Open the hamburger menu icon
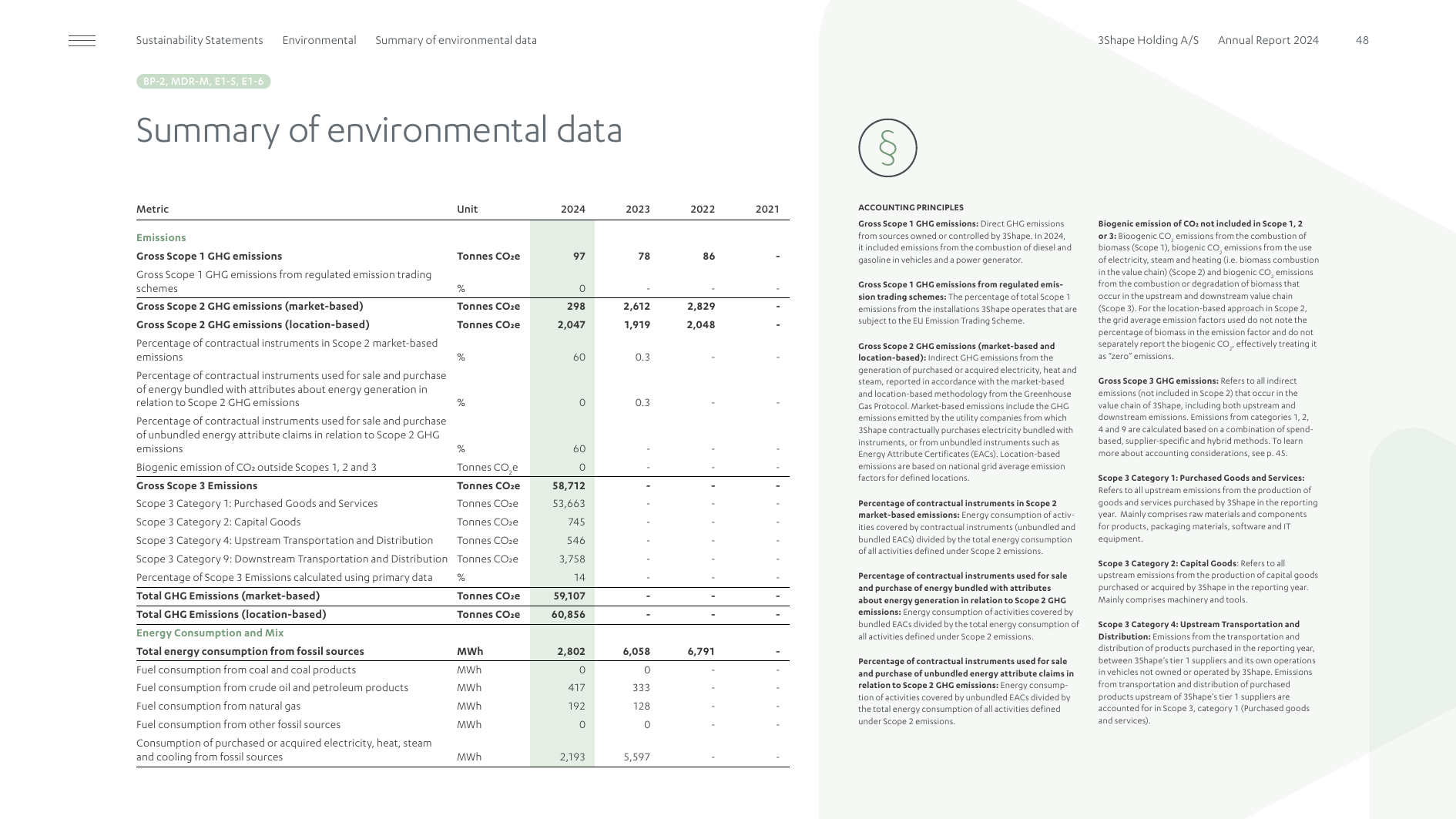The image size is (1456, 819). coord(82,41)
